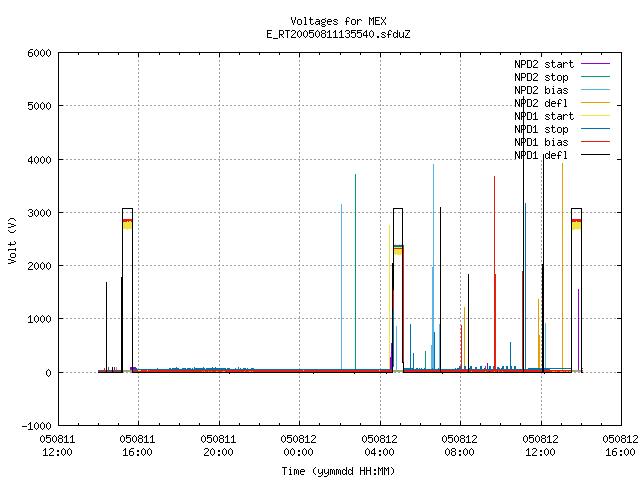Pick the purple NPD2 start legend line

[x=596, y=64]
